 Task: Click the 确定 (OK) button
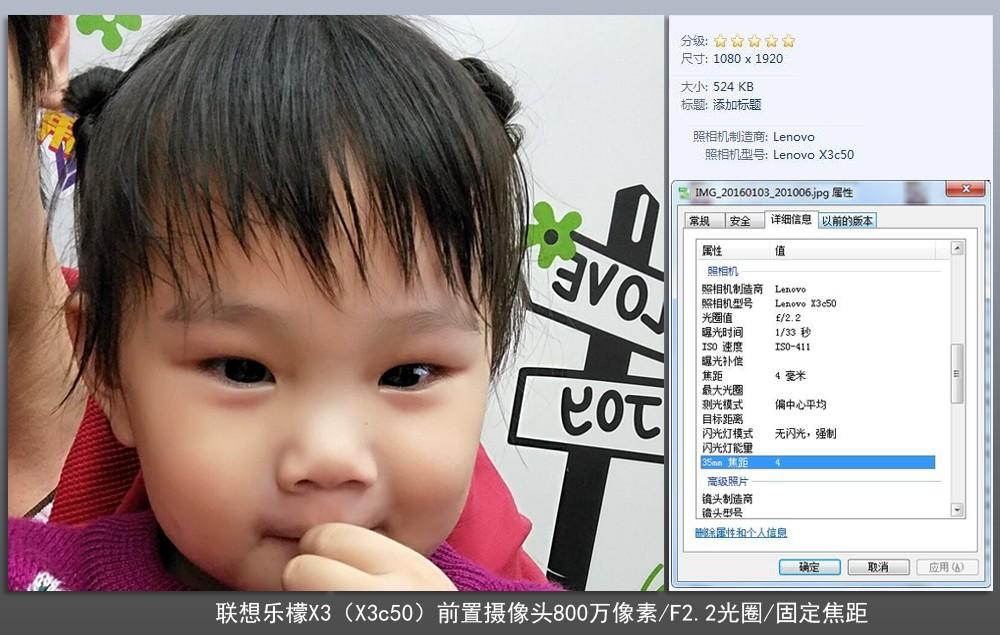pos(808,566)
